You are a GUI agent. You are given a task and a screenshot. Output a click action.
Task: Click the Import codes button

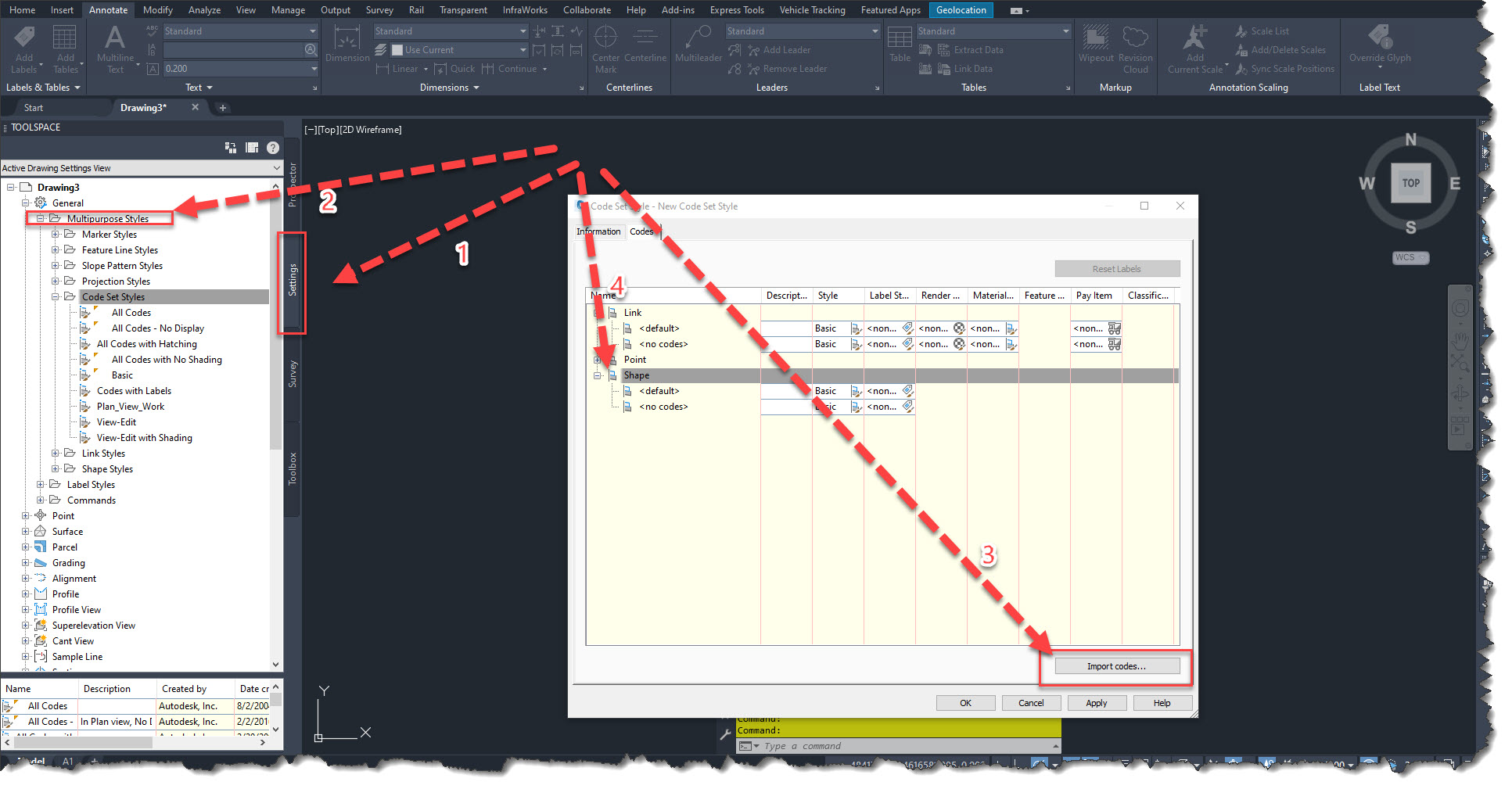[1116, 665]
